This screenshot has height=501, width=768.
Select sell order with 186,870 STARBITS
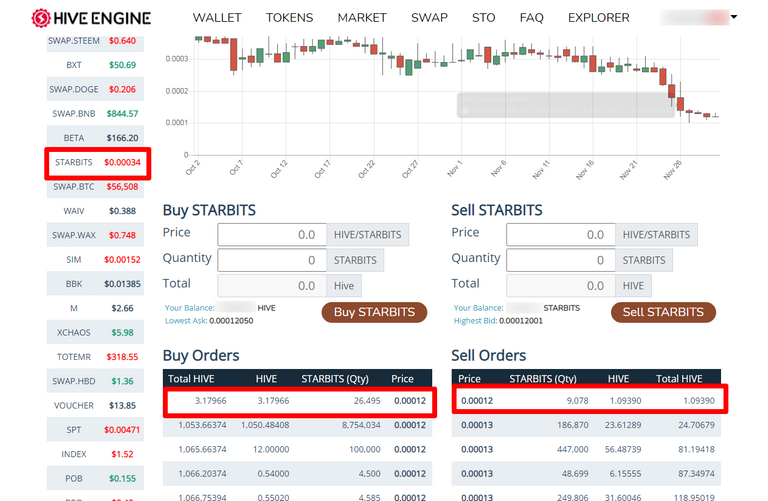[x=586, y=425]
